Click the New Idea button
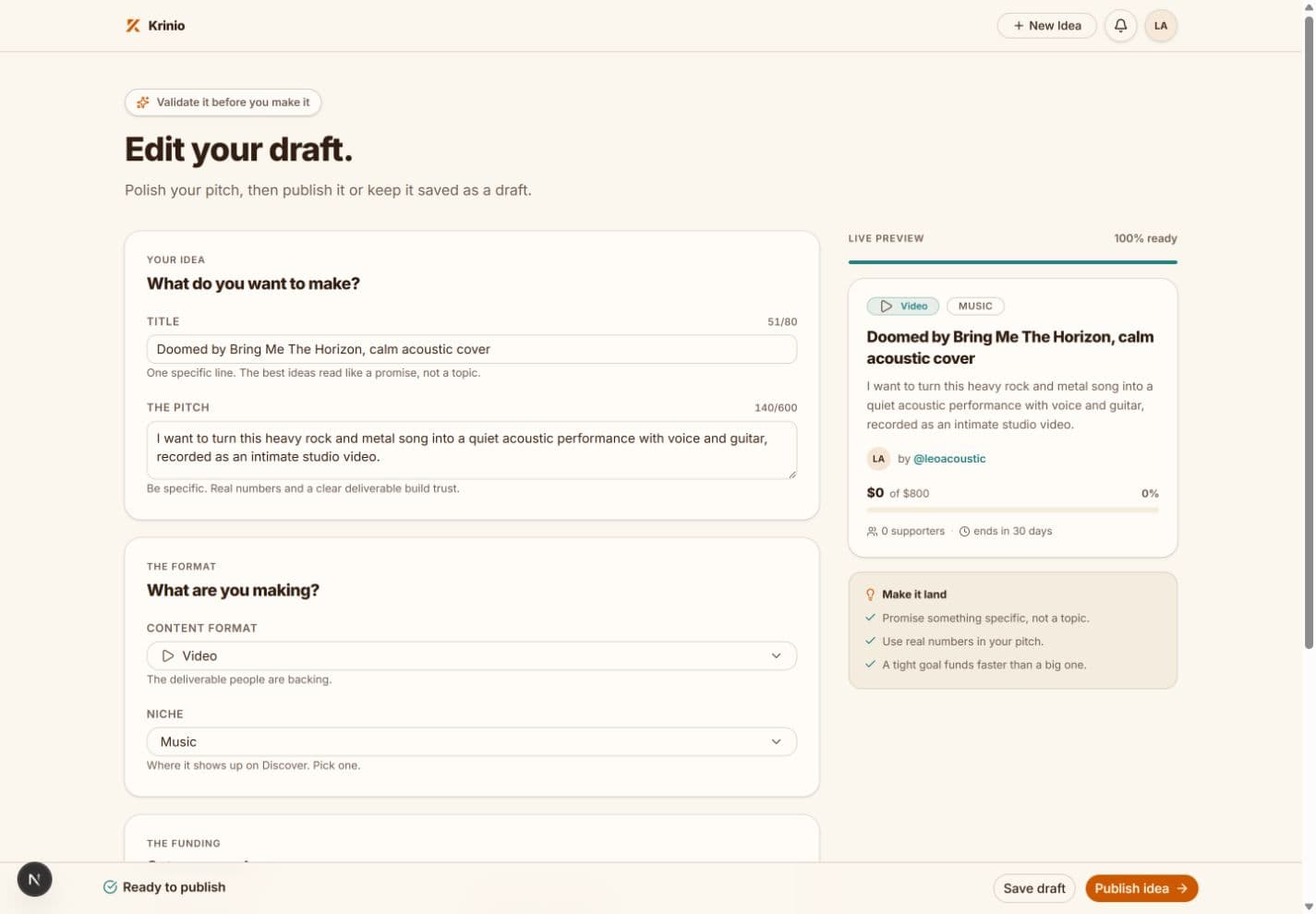 tap(1046, 26)
